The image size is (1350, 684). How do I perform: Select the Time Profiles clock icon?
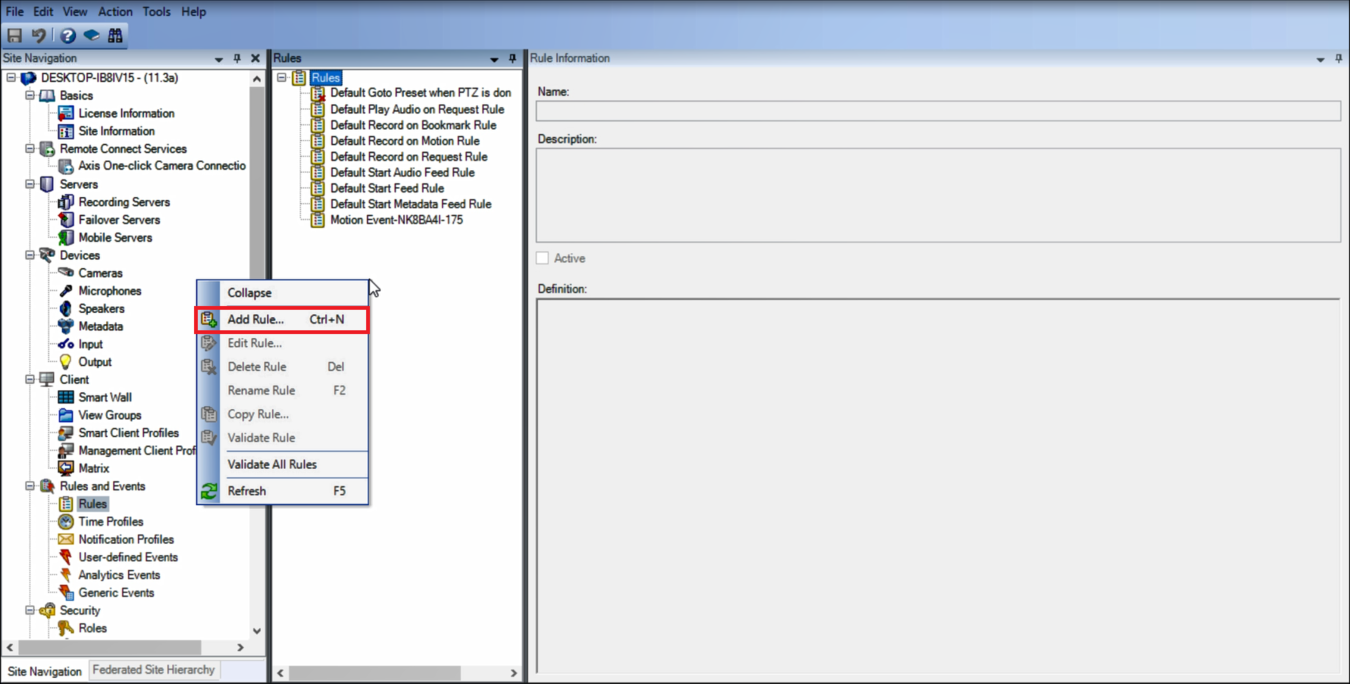(x=66, y=521)
